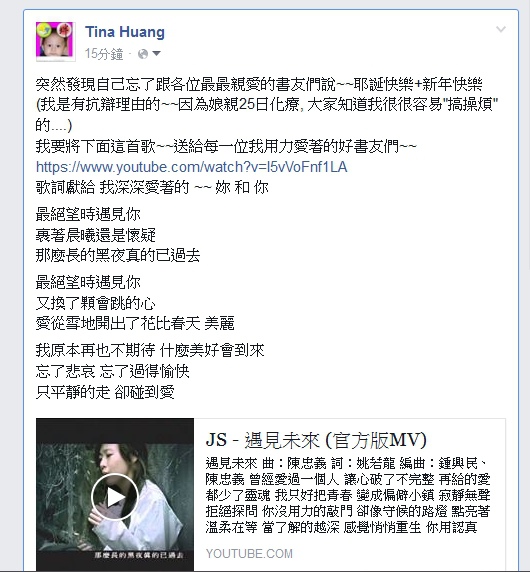Expand the audience selector dropdown arrow
The width and height of the screenshot is (530, 572).
click(x=156, y=54)
